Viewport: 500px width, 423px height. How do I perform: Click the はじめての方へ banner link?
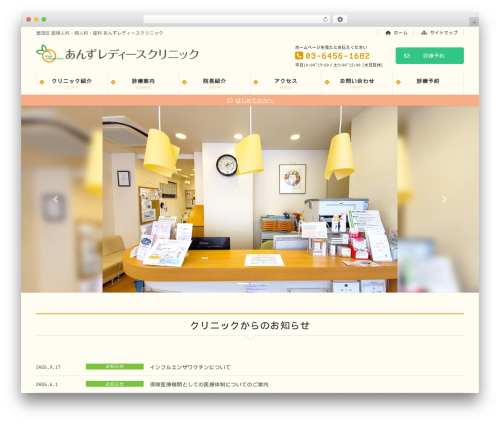tap(254, 100)
